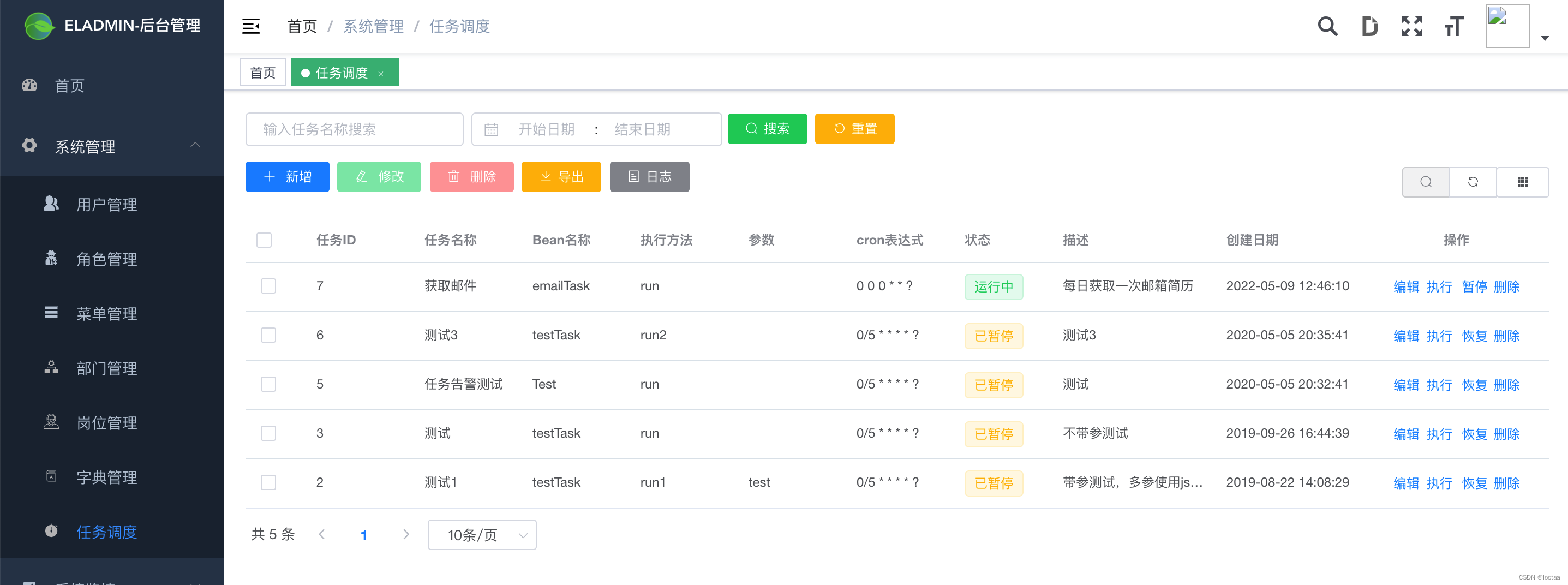
Task: Click the gear icon beside 系统管理
Action: tap(29, 146)
